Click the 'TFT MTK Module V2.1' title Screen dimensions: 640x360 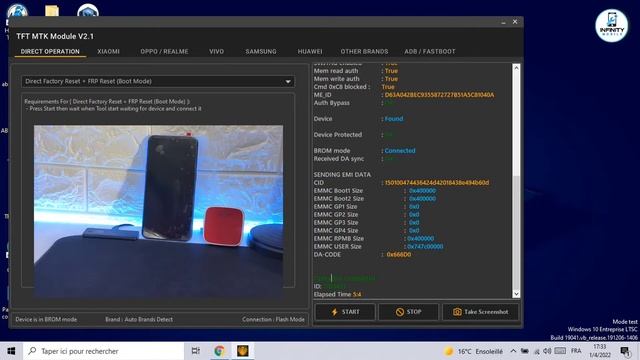click(55, 36)
